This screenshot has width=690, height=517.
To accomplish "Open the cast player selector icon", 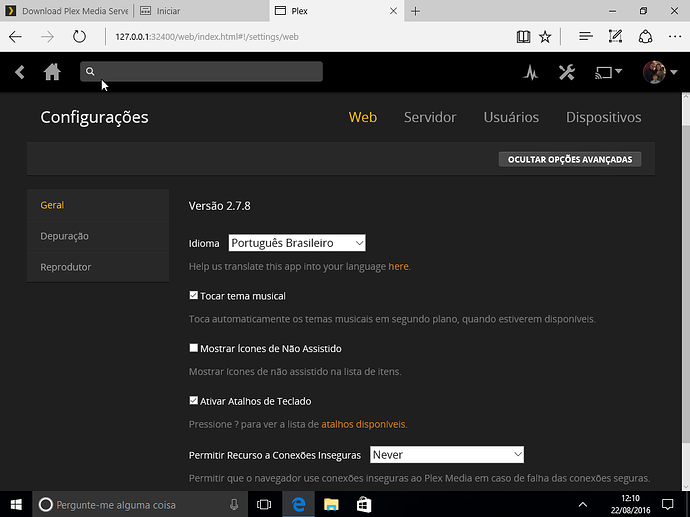I will point(608,72).
